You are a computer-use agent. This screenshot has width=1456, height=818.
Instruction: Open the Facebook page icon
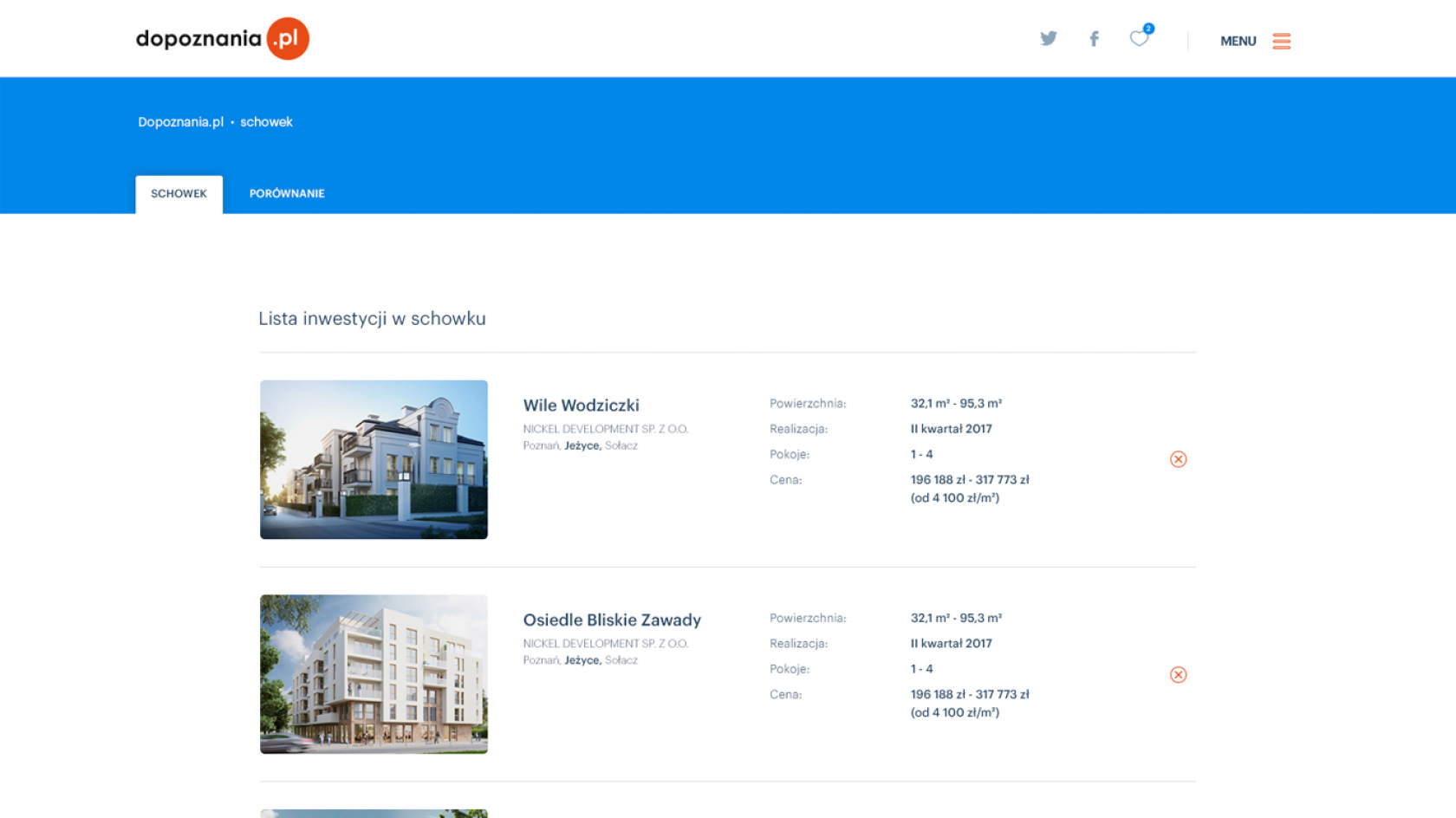point(1094,39)
